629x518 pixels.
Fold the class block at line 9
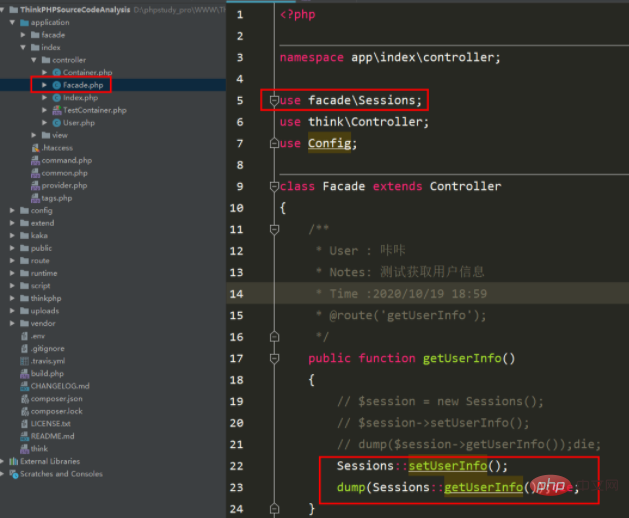274,186
